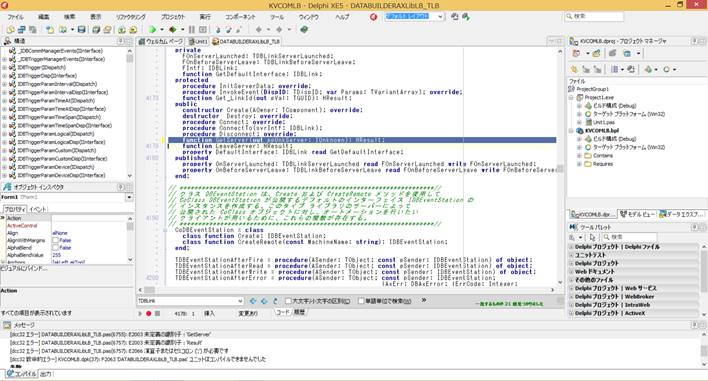Toggle AlignWithMargins False checkbox
The height and width of the screenshot is (381, 708).
coord(55,241)
